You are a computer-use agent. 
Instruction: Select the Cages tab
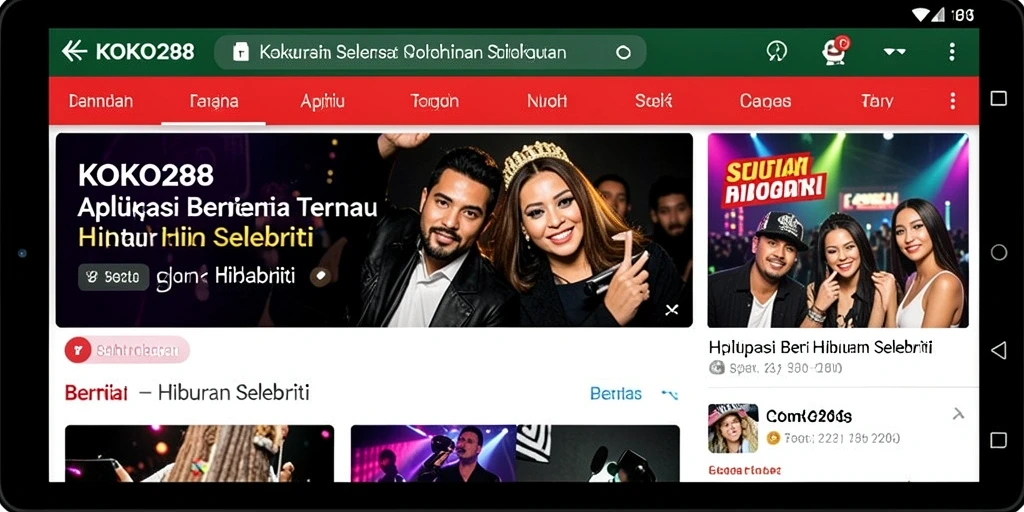tap(765, 101)
